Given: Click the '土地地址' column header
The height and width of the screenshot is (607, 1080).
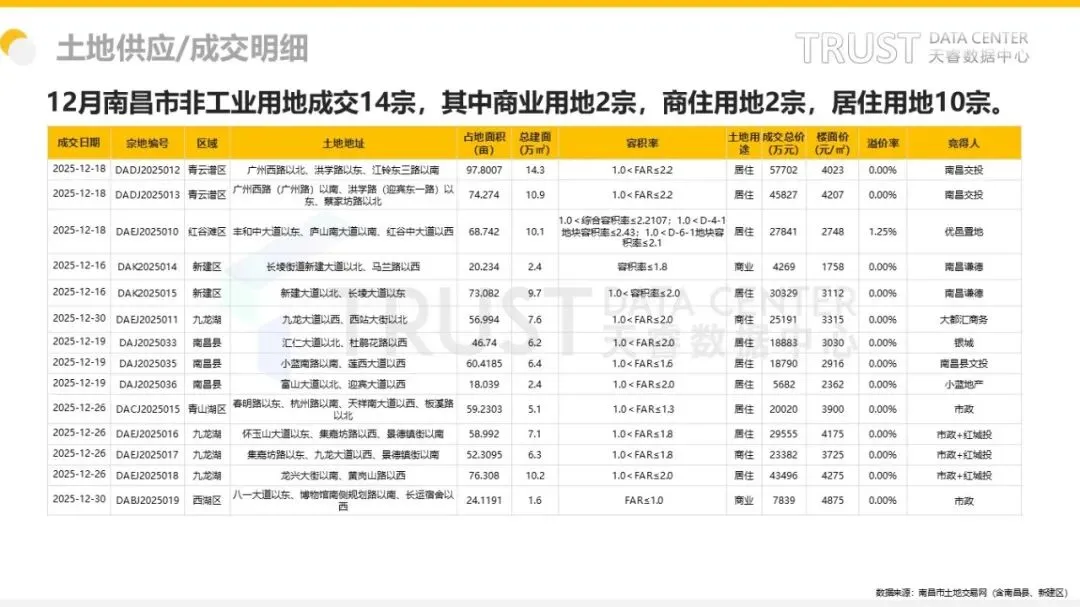Looking at the screenshot, I should (343, 143).
